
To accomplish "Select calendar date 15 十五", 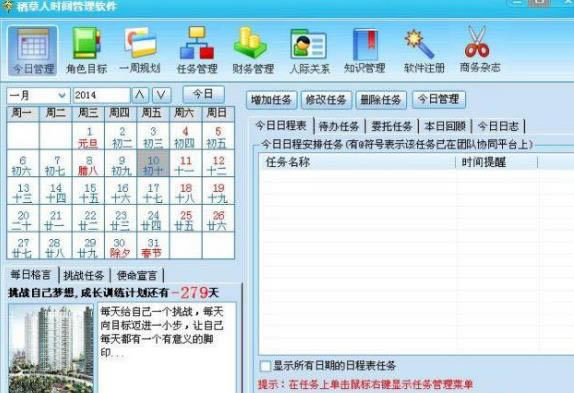I will 89,192.
